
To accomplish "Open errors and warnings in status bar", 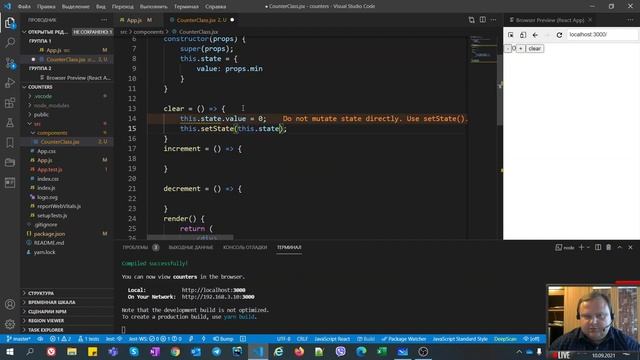I will tap(60, 339).
